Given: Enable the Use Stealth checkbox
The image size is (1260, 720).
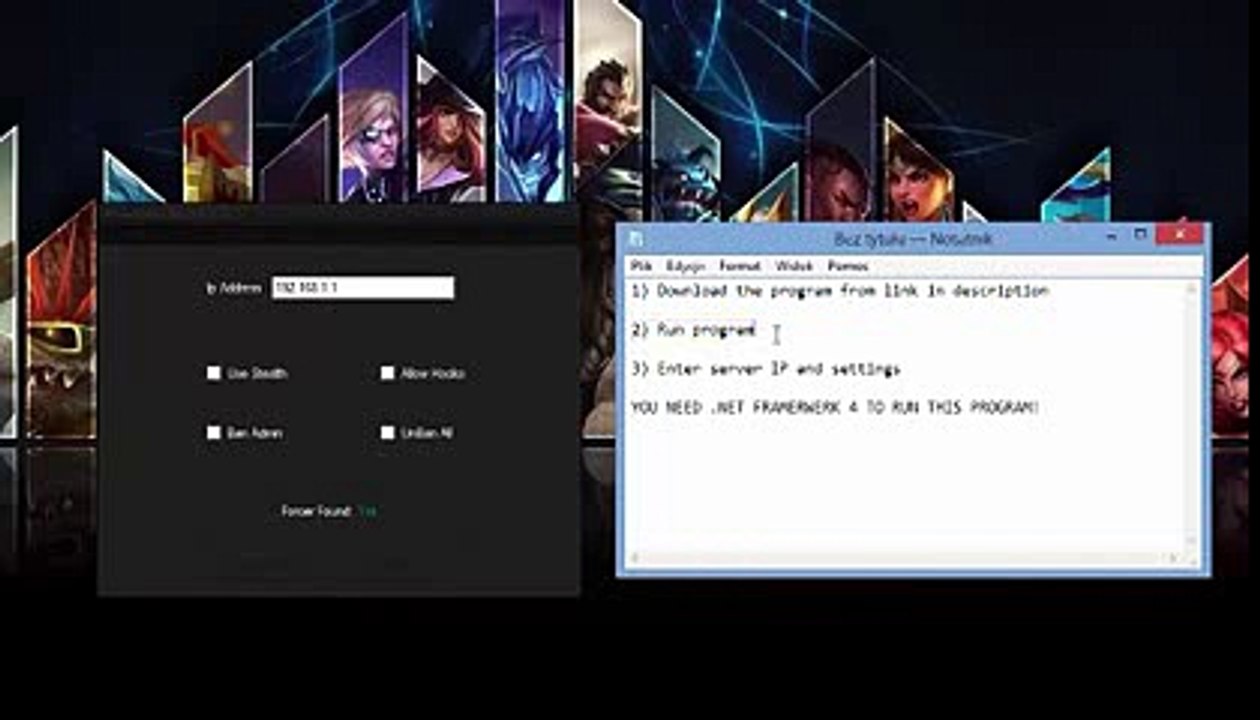Looking at the screenshot, I should click(214, 373).
